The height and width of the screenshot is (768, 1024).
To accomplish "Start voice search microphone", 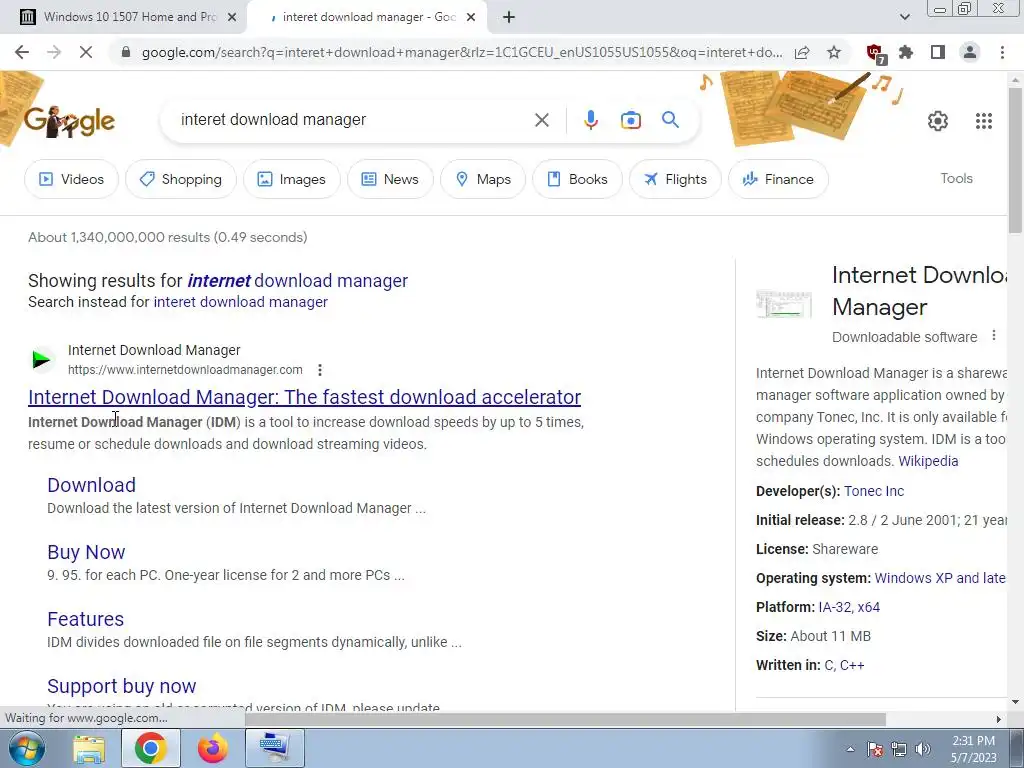I will 590,120.
